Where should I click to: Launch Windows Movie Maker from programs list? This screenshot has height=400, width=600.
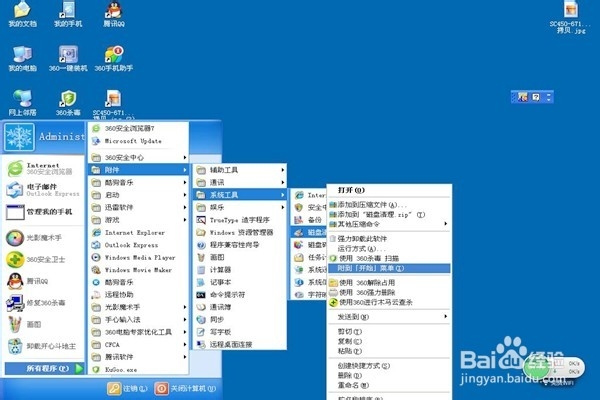point(139,270)
